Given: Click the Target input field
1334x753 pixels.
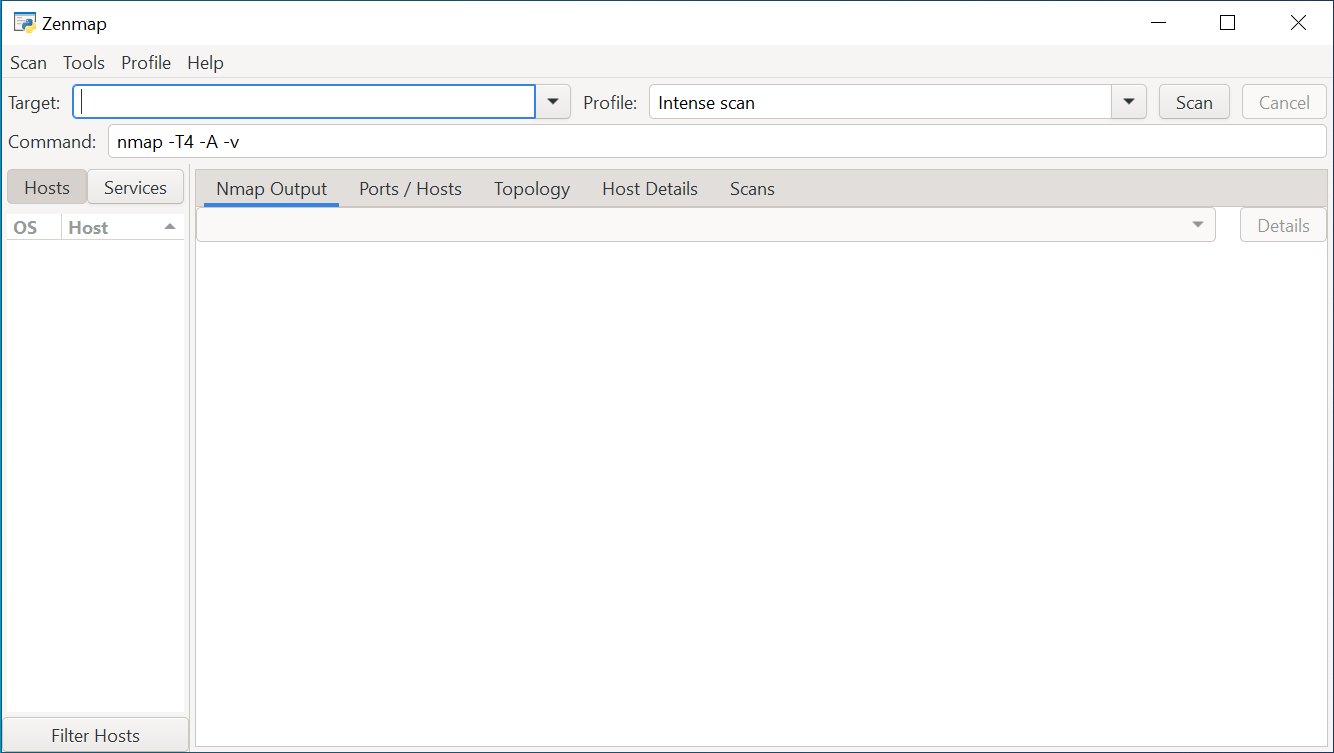Looking at the screenshot, I should tap(304, 102).
